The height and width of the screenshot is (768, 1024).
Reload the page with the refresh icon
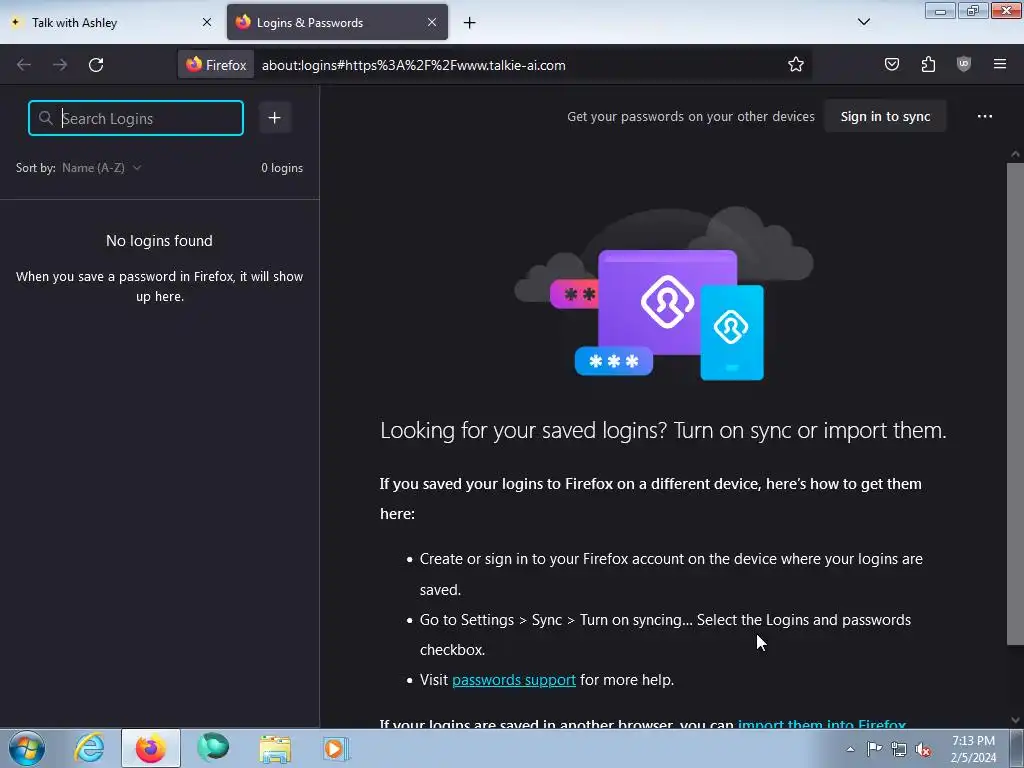pos(96,65)
